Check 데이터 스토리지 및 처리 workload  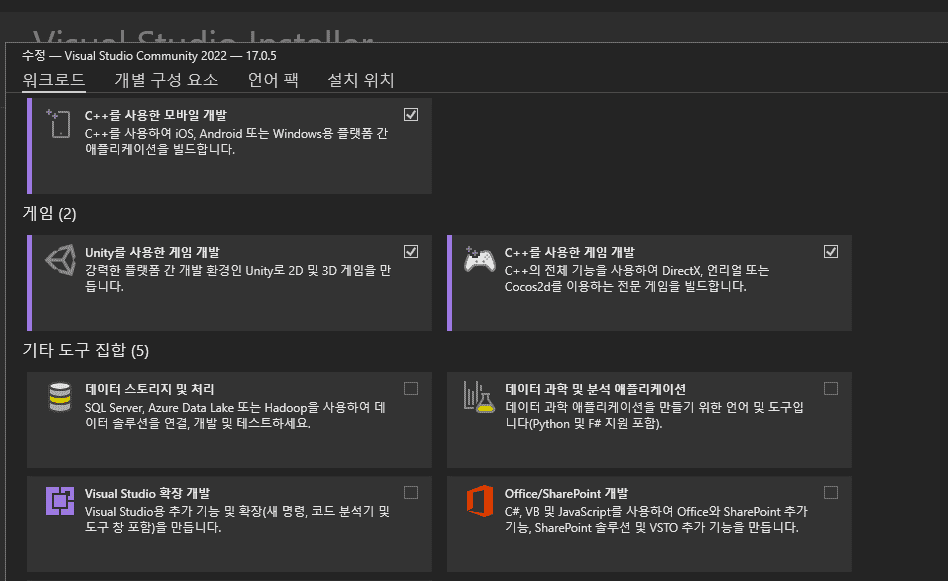pos(411,389)
